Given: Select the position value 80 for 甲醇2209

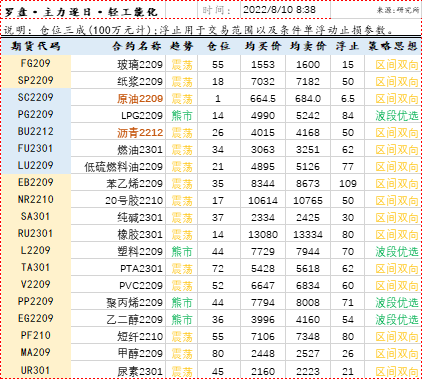Looking at the screenshot, I should [x=218, y=354].
